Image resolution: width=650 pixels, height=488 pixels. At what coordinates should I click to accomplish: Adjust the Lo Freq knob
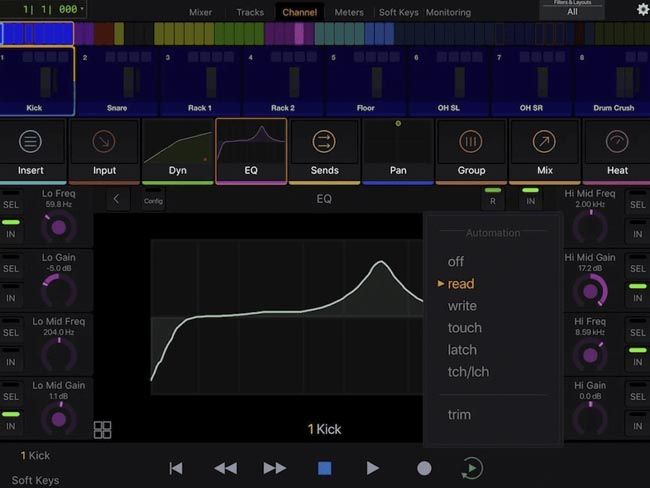(59, 227)
